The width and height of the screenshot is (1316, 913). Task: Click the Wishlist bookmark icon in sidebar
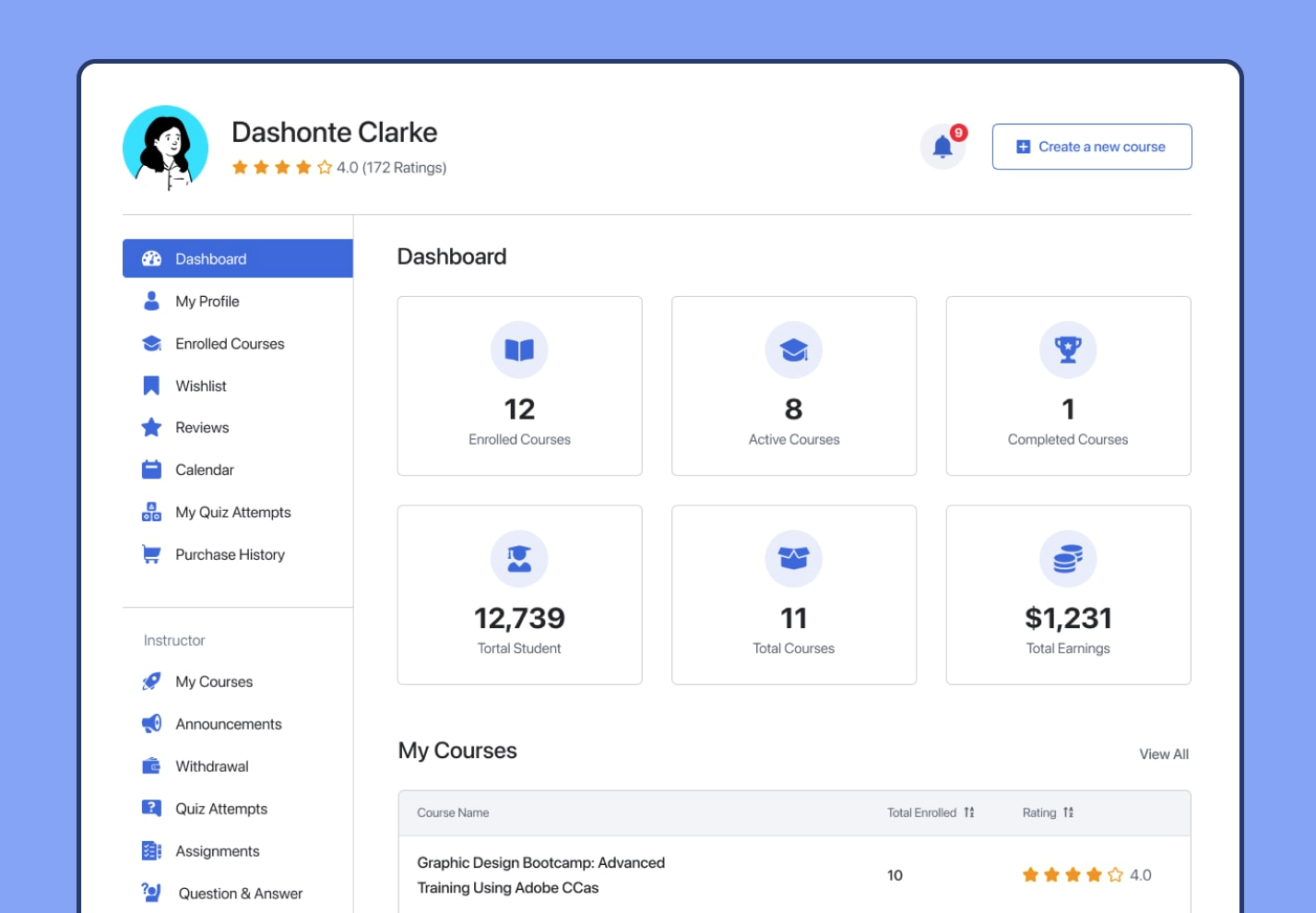(151, 385)
